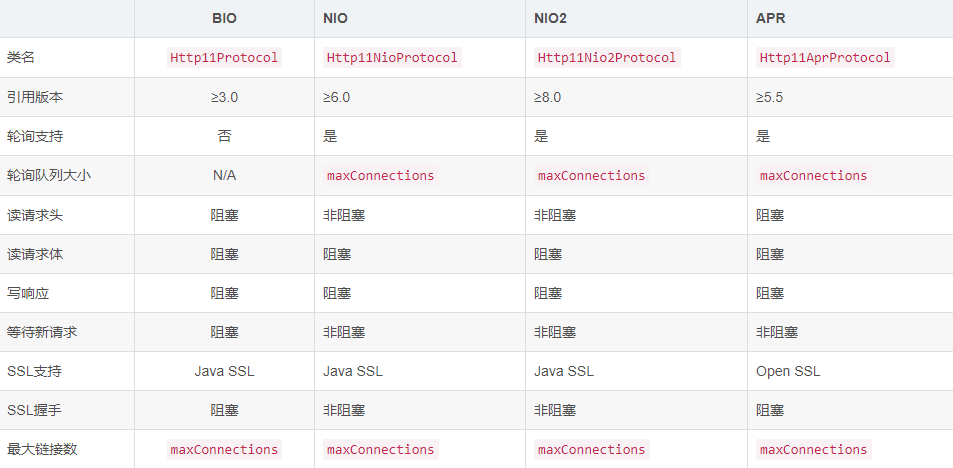Screen dimensions: 953x468
Task: Click the Http11AprProtocol class name
Action: (824, 57)
